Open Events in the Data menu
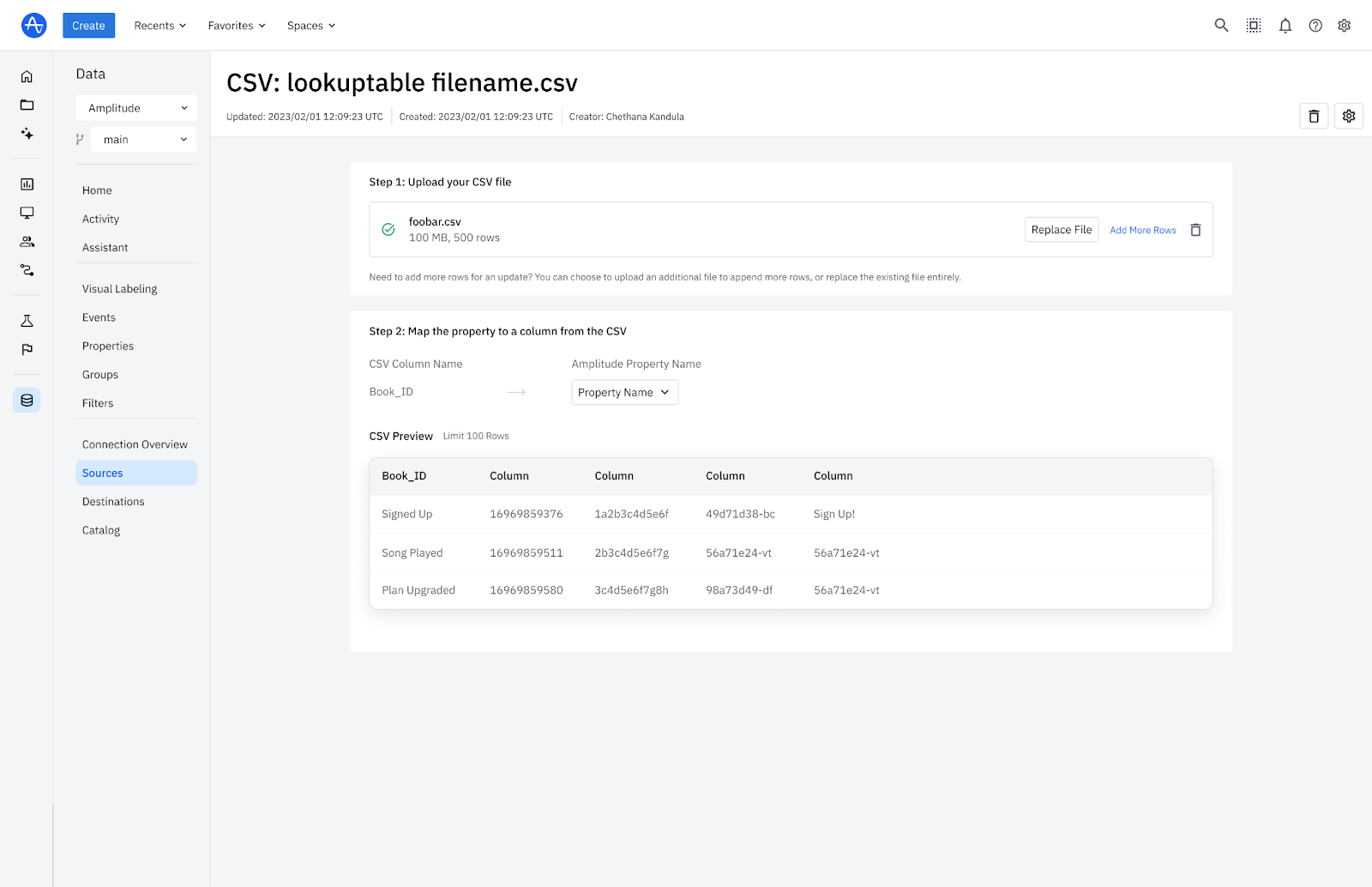1372x887 pixels. tap(99, 317)
